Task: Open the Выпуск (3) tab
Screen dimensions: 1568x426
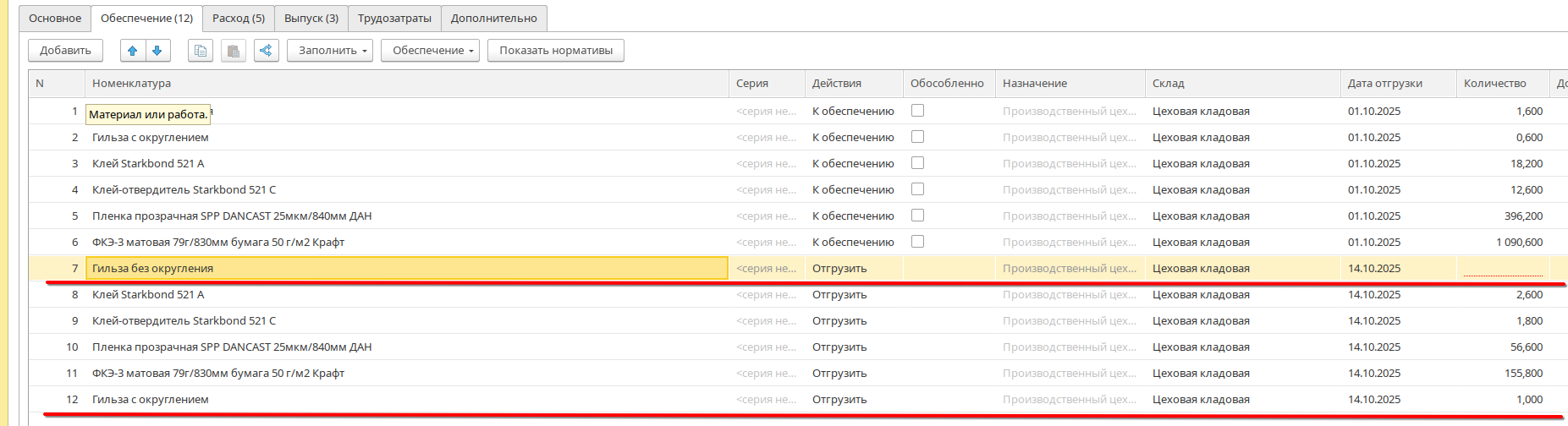Action: pos(311,19)
